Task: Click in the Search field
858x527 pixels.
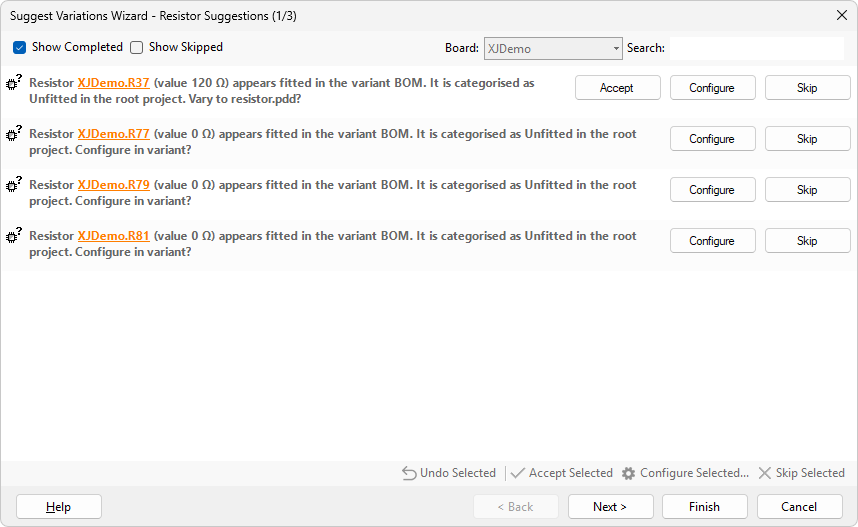Action: click(756, 48)
